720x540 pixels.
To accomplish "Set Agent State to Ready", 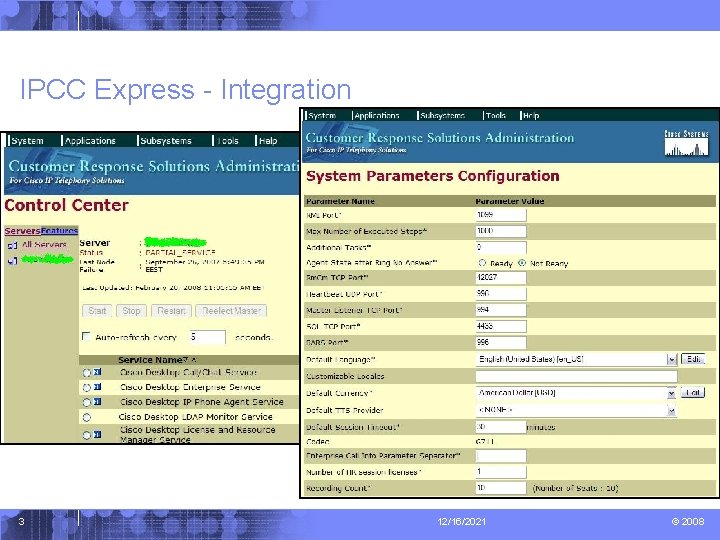I will click(482, 263).
